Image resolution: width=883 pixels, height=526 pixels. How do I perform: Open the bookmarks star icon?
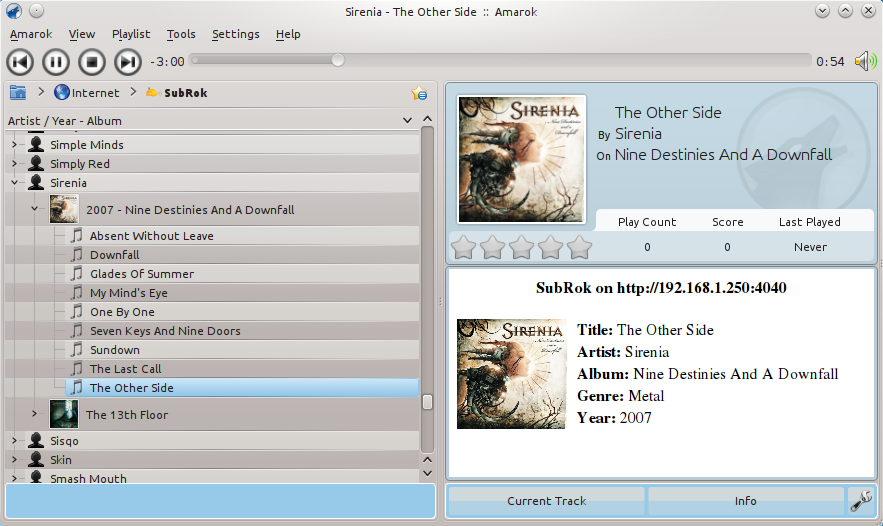tap(419, 93)
